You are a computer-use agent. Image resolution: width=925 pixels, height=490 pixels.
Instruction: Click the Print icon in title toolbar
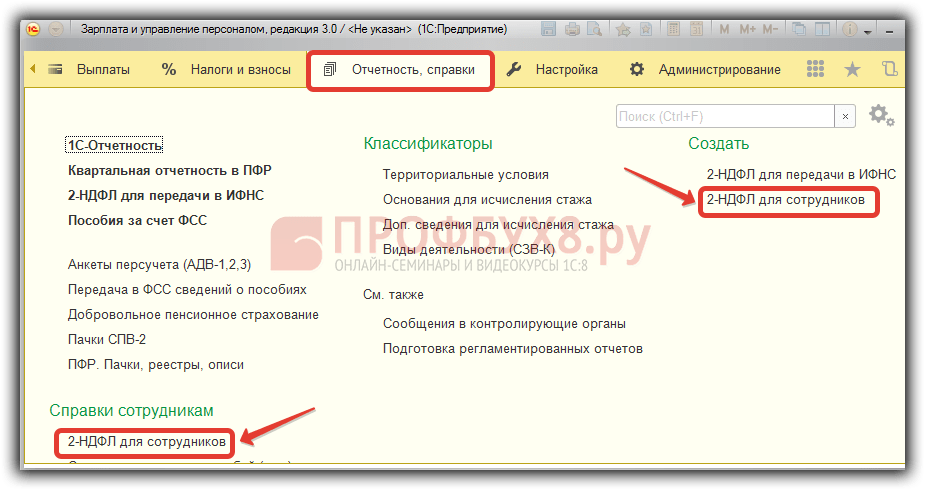(572, 30)
